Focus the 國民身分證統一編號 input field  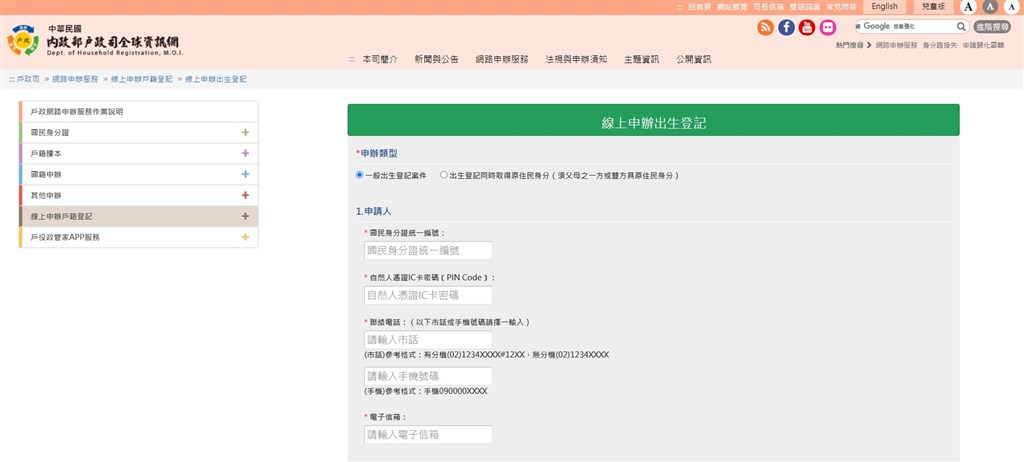click(428, 251)
